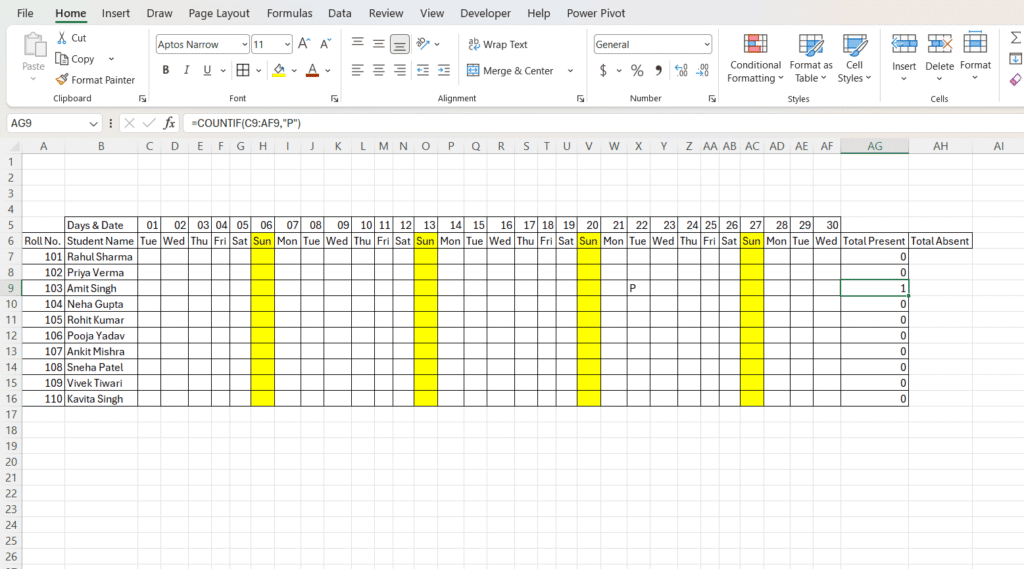Open the Cell Styles gallery
Image resolution: width=1024 pixels, height=569 pixels.
[854, 59]
